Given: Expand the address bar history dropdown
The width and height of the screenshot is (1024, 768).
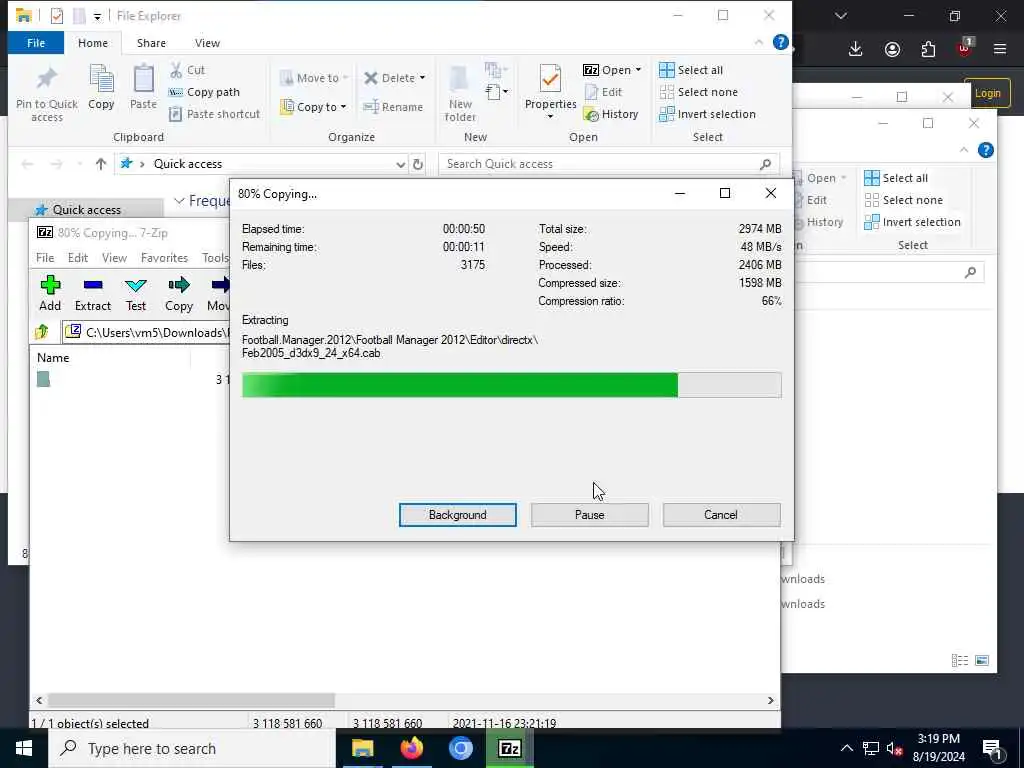Looking at the screenshot, I should (x=401, y=165).
